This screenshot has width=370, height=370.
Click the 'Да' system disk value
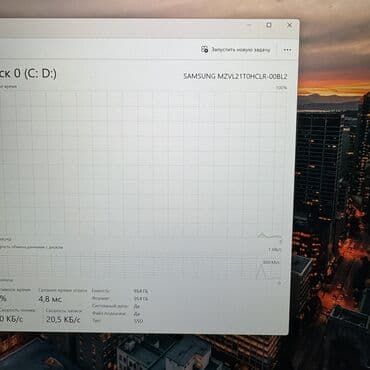(137, 306)
